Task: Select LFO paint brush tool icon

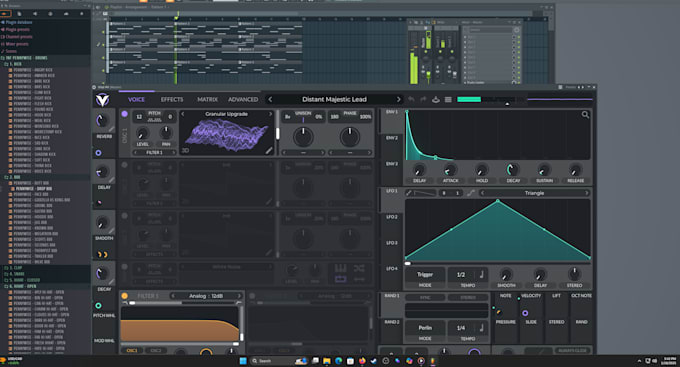Action: [x=409, y=193]
